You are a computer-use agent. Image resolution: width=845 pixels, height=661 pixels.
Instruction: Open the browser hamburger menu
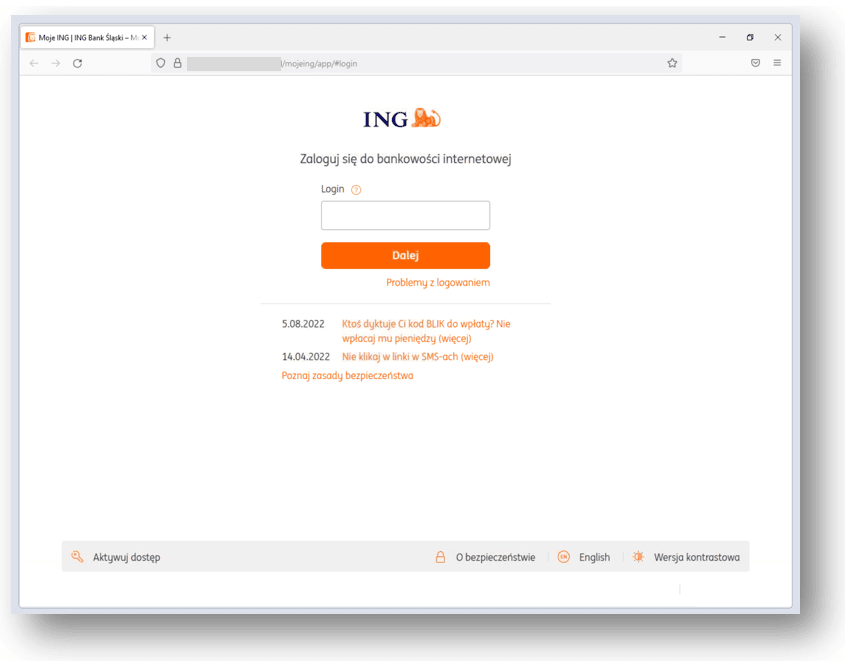(x=777, y=63)
